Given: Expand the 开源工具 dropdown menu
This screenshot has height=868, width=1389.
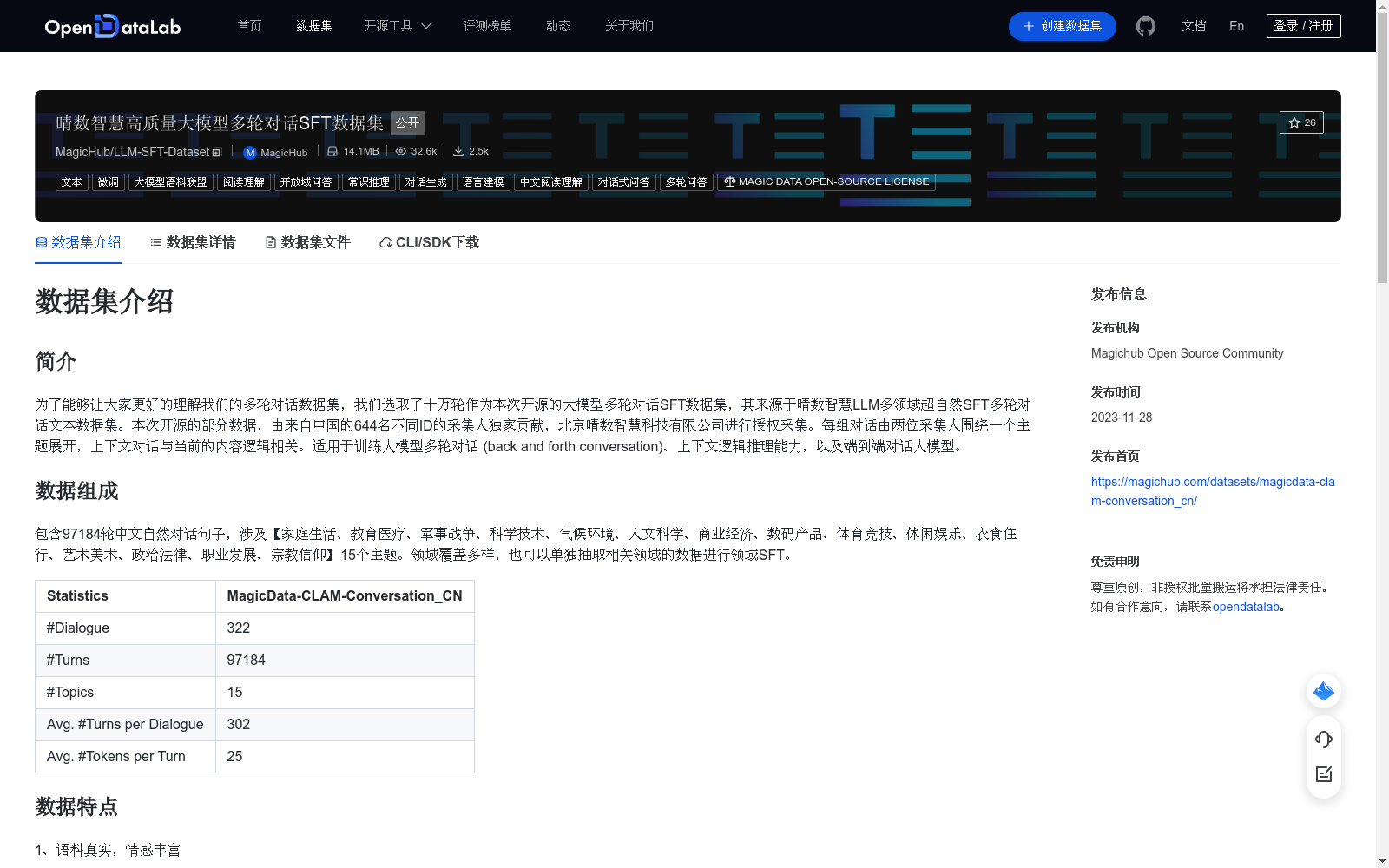Looking at the screenshot, I should point(398,26).
